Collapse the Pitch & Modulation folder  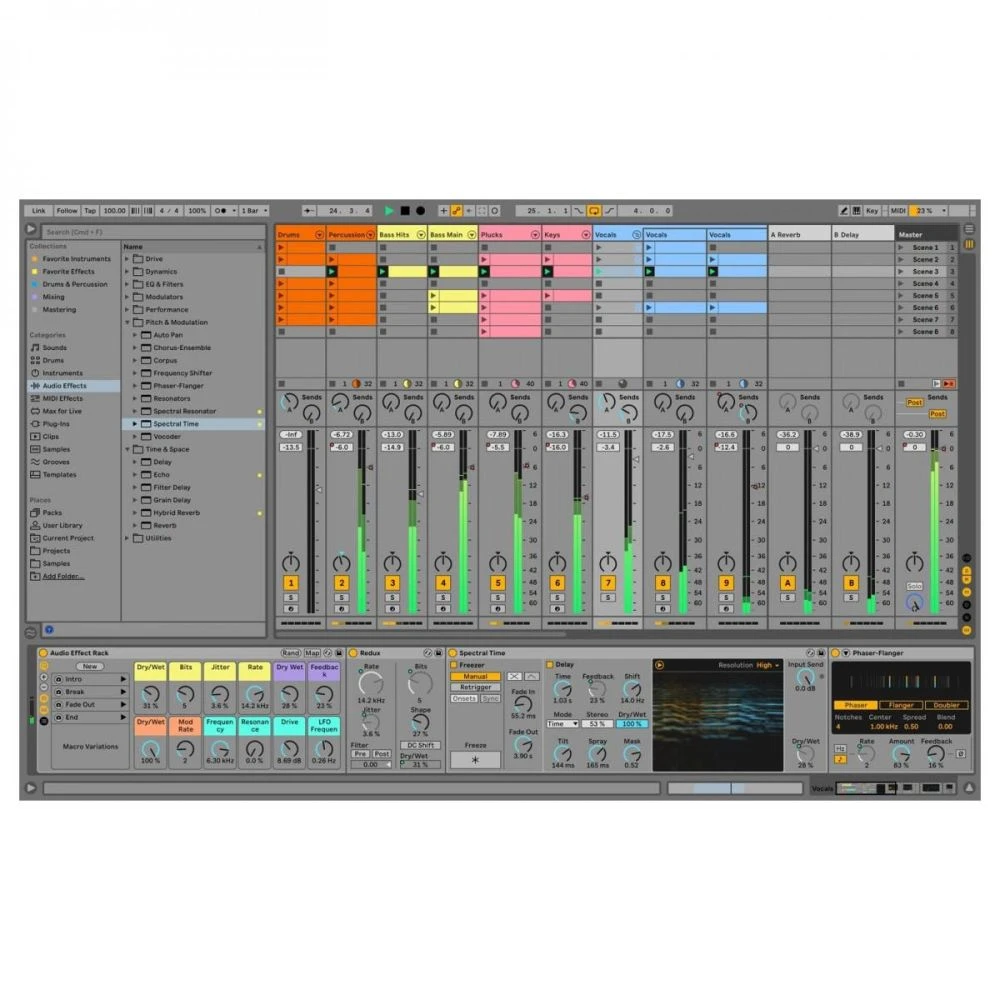click(128, 322)
